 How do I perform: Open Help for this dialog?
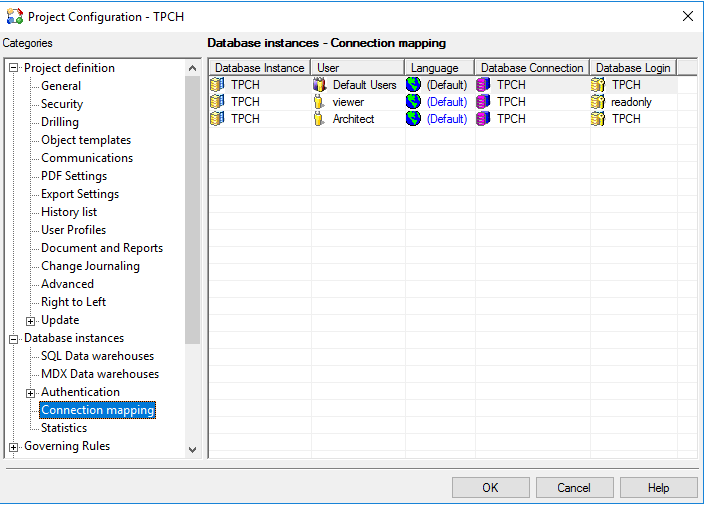point(658,488)
